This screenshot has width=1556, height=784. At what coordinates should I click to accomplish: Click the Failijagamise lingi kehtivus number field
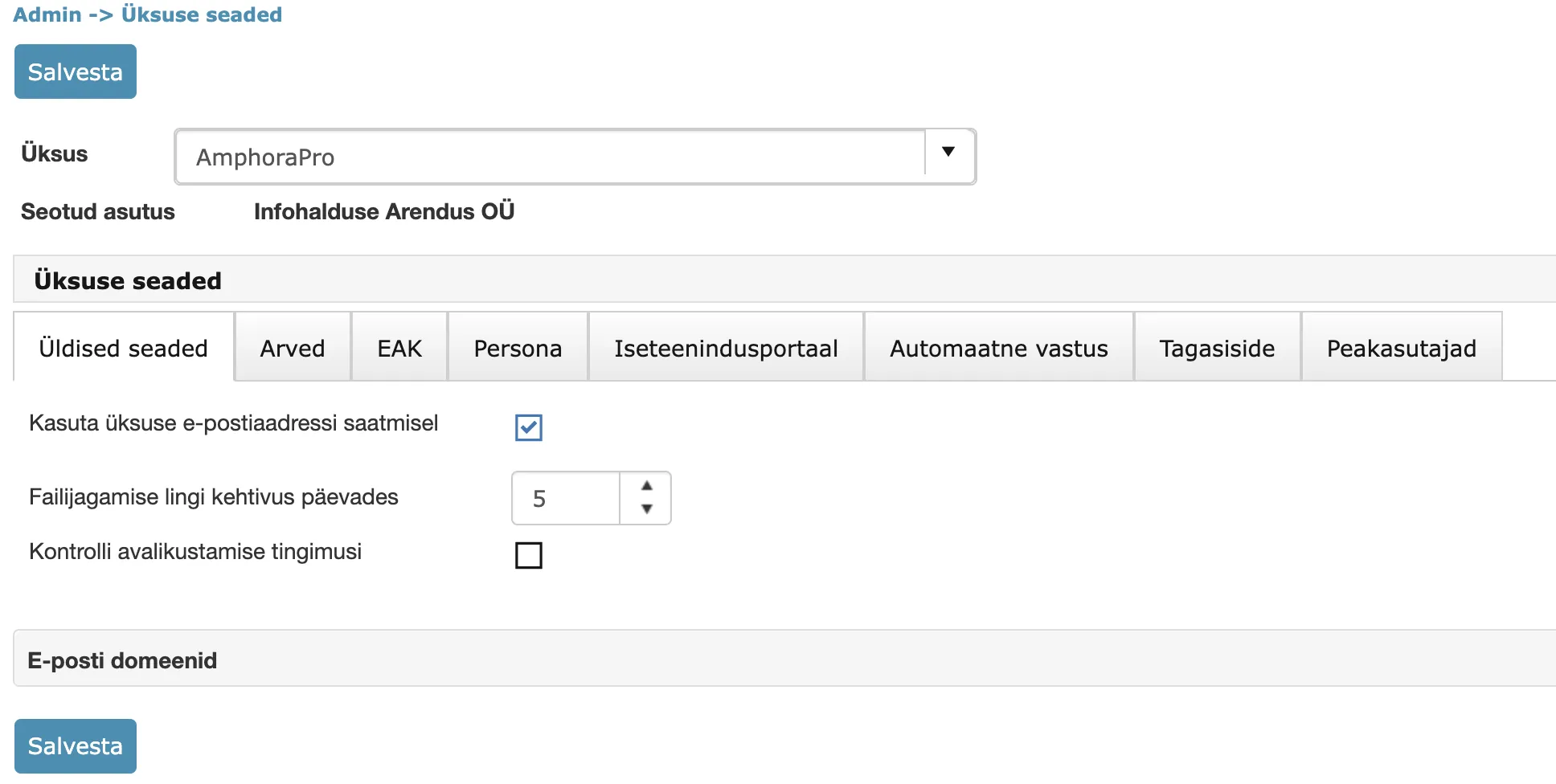tap(566, 498)
